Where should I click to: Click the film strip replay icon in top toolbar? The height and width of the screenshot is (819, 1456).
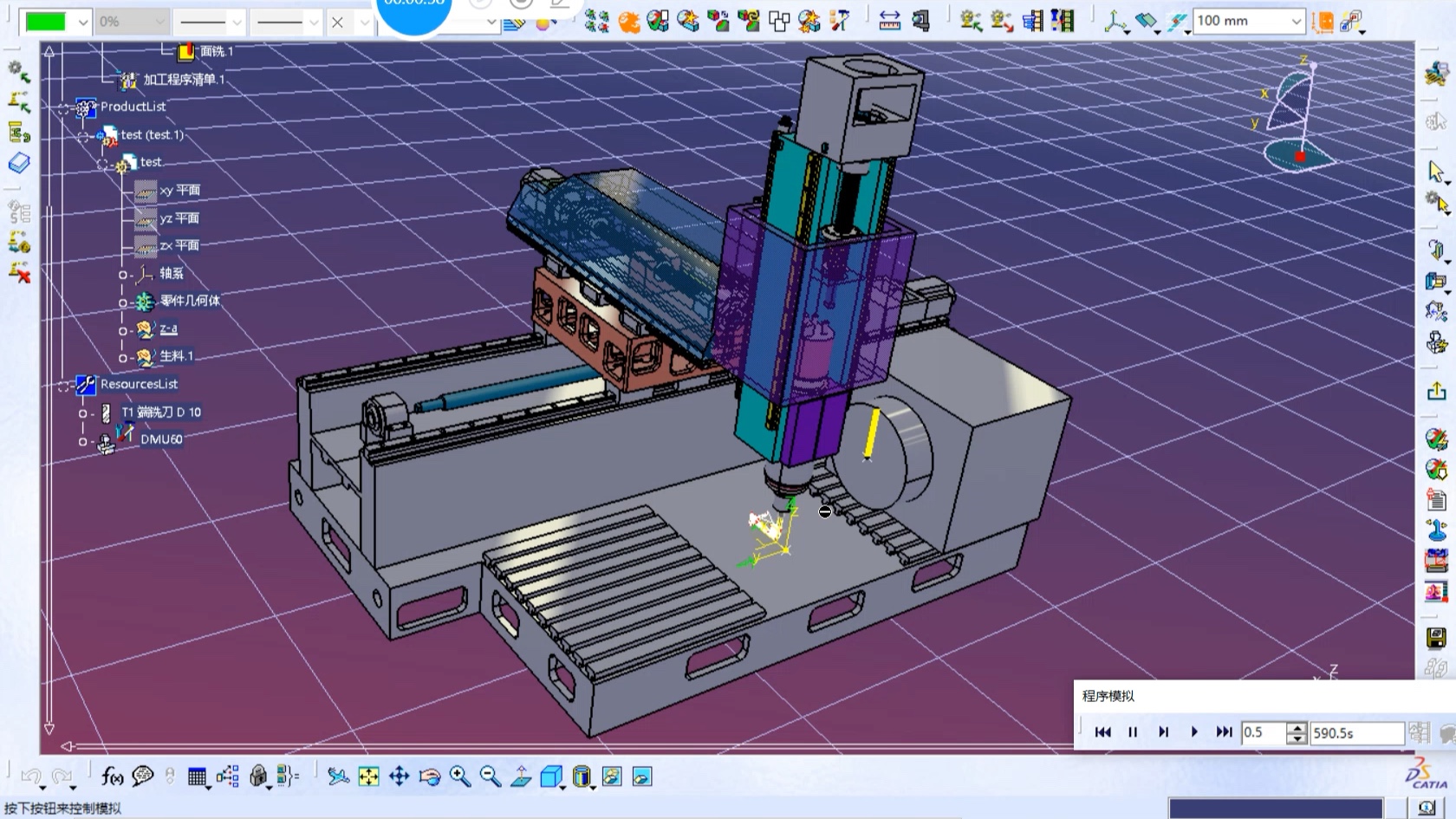tap(1063, 21)
